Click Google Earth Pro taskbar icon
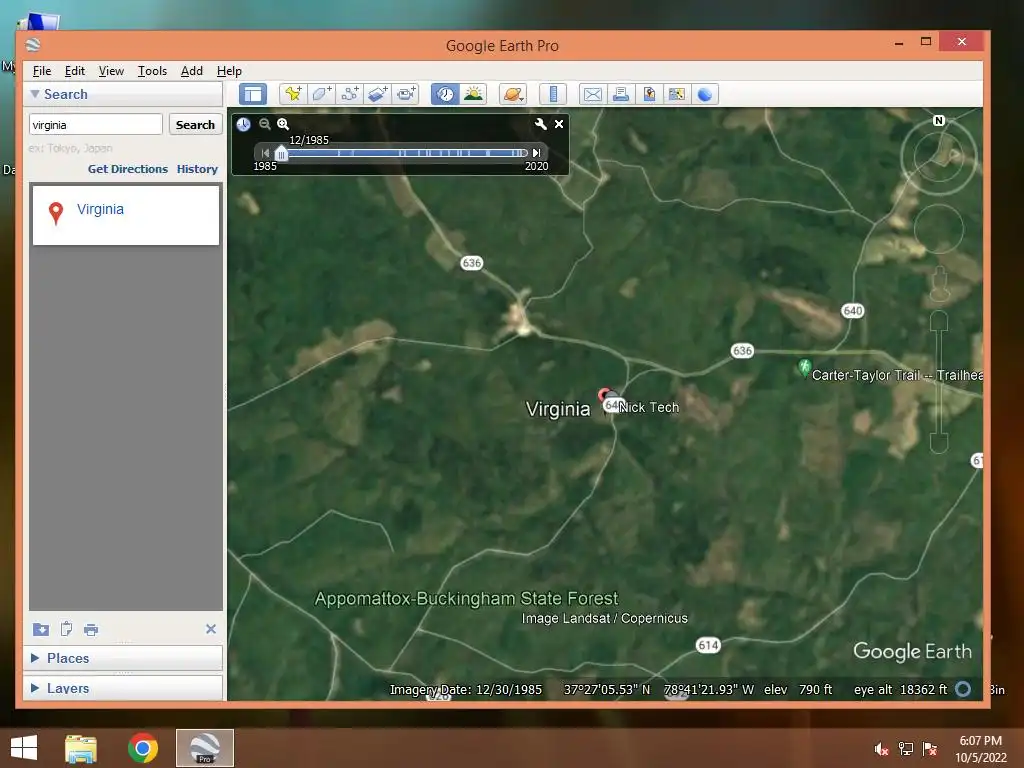This screenshot has height=768, width=1024. (205, 748)
